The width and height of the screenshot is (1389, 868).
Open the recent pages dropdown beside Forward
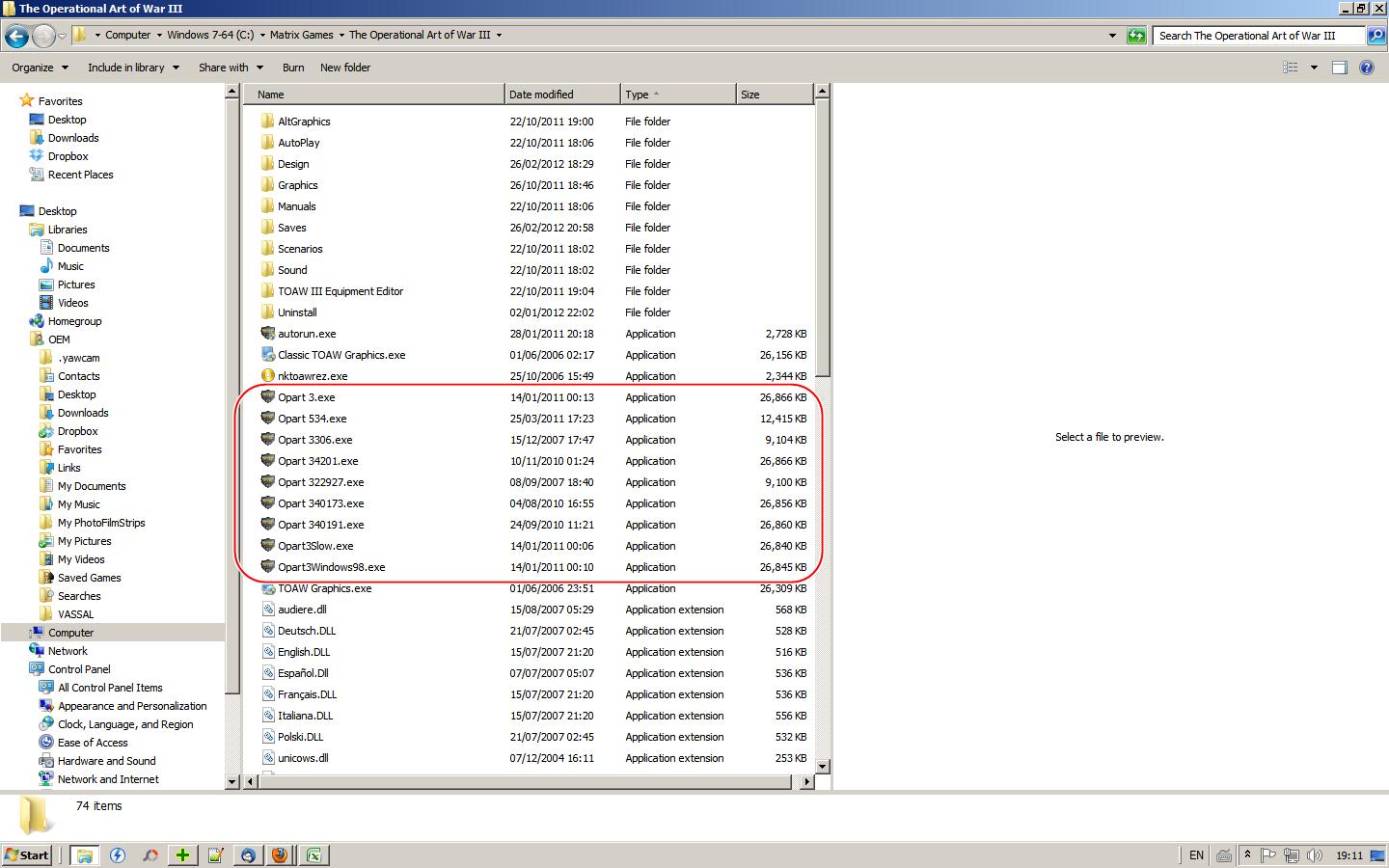click(63, 37)
